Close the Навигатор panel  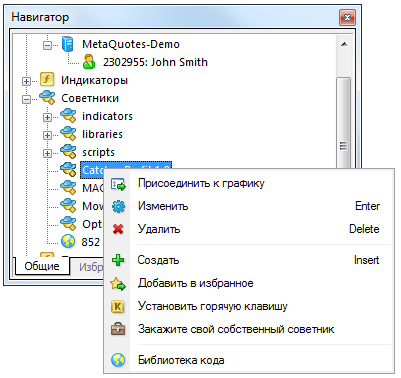347,17
